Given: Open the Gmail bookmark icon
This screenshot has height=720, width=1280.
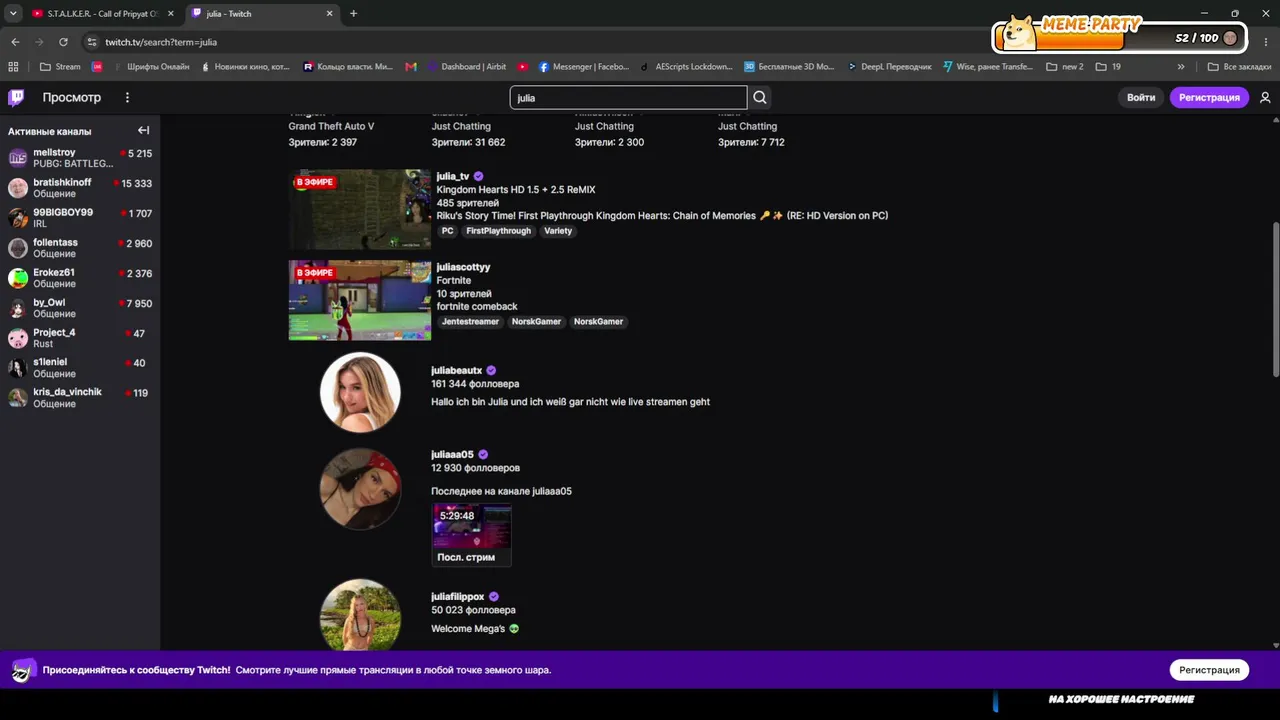Looking at the screenshot, I should point(411,67).
